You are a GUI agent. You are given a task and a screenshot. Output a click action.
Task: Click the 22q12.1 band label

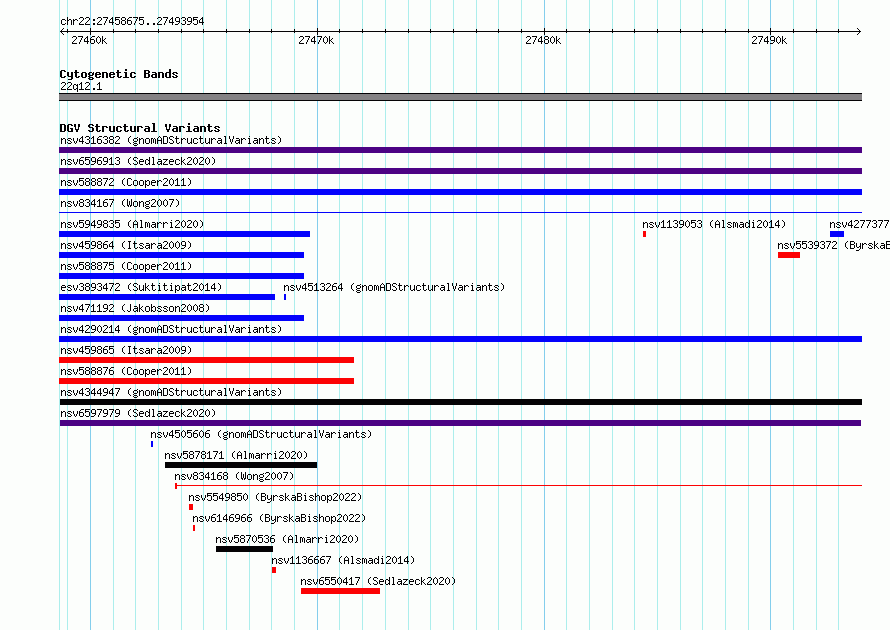tap(81, 86)
